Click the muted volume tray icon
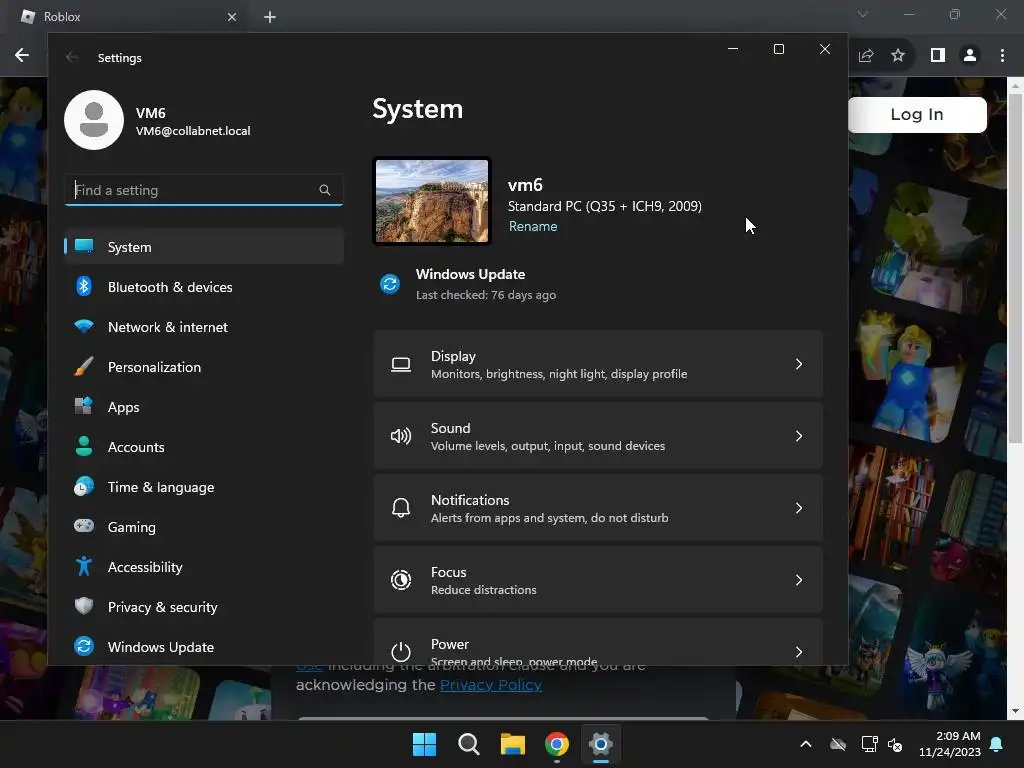 895,744
